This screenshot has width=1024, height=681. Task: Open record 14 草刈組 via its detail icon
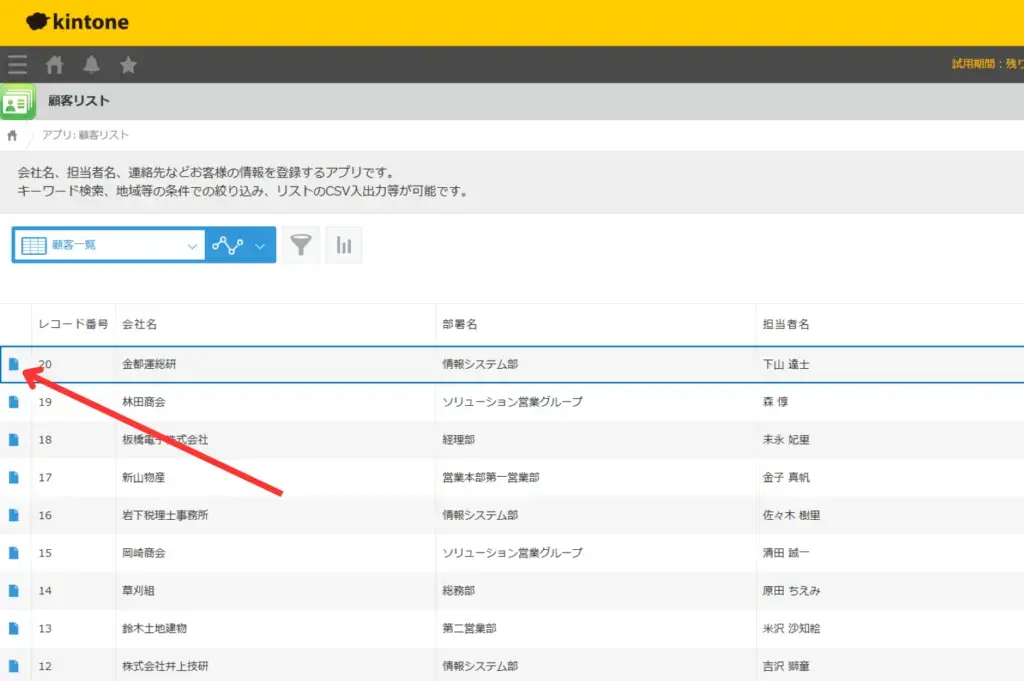pyautogui.click(x=14, y=591)
